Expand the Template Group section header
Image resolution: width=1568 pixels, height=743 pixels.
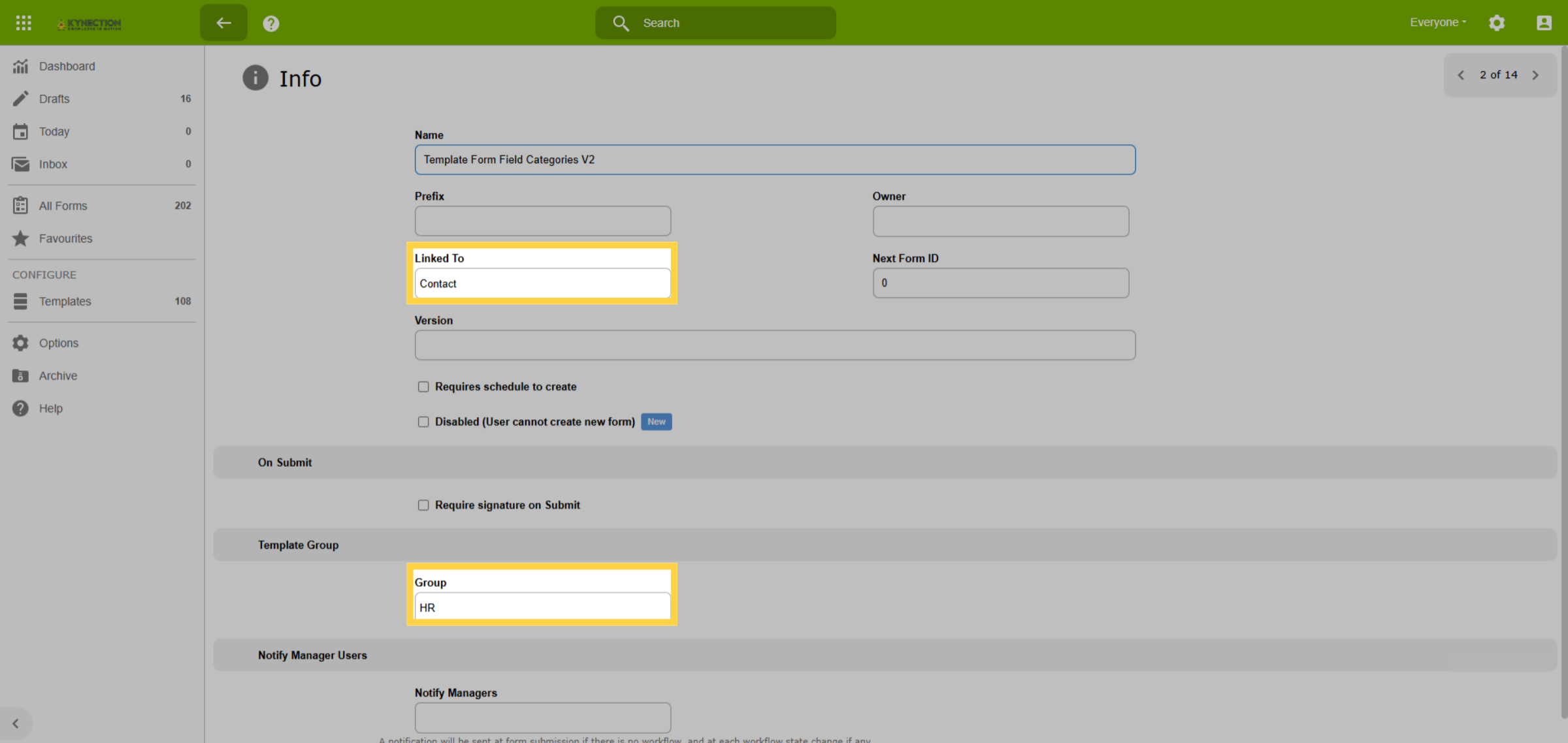tap(885, 545)
